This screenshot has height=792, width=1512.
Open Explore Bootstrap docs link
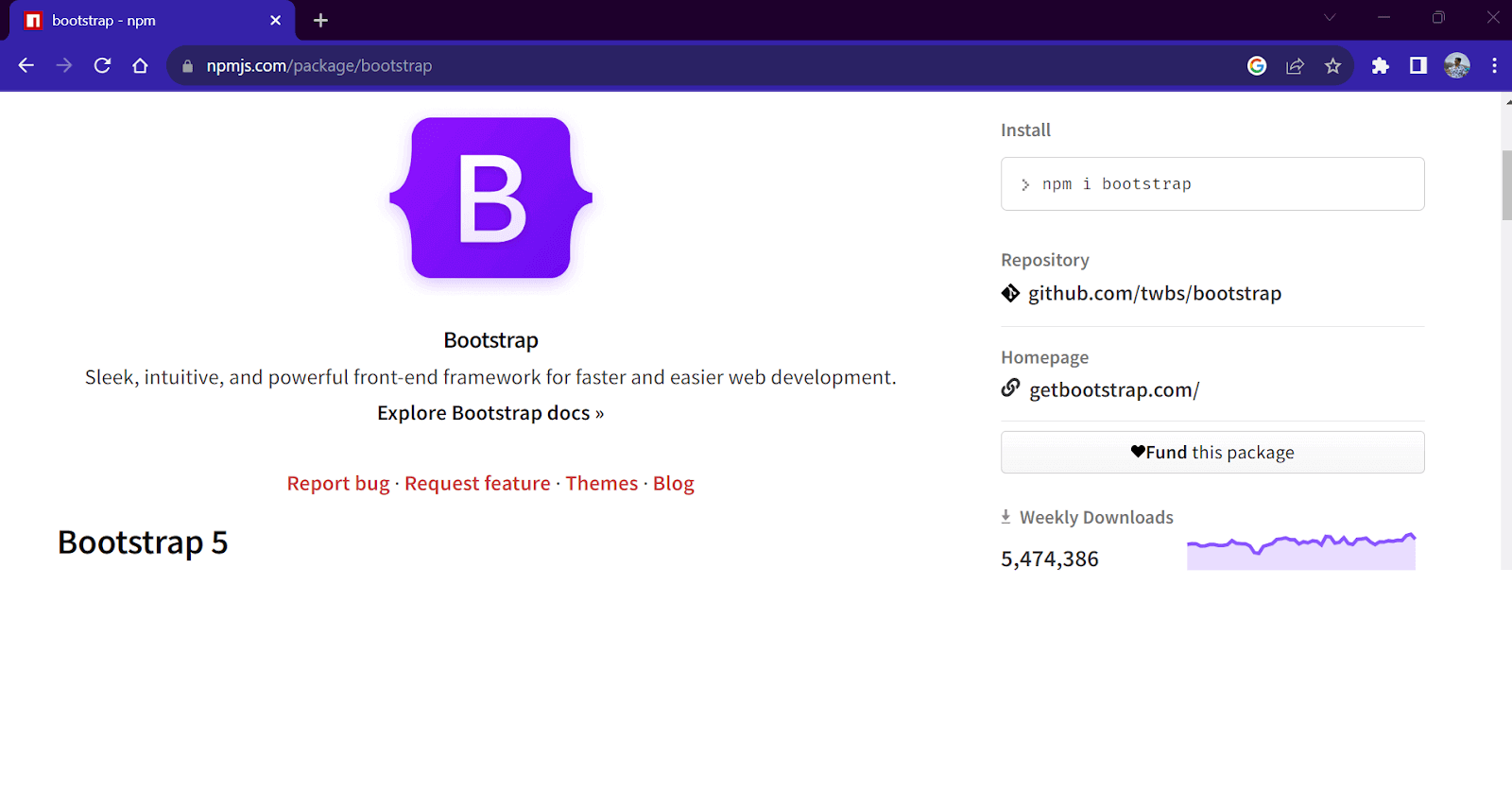[x=490, y=413]
